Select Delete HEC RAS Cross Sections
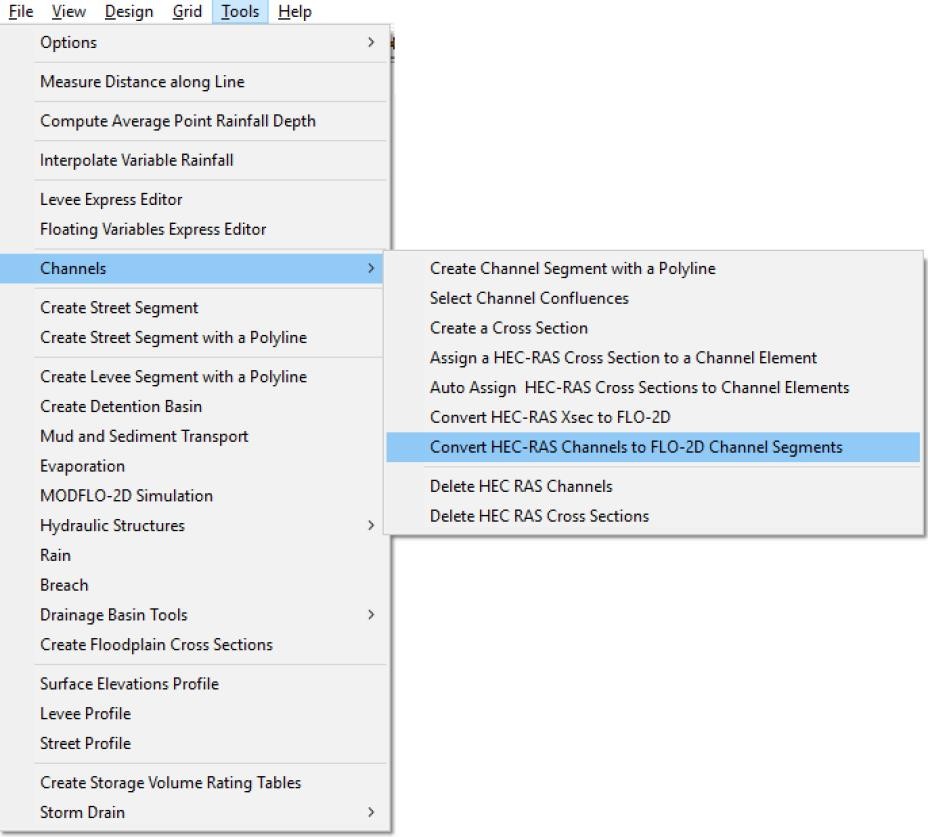The height and width of the screenshot is (837, 928). [x=539, y=516]
